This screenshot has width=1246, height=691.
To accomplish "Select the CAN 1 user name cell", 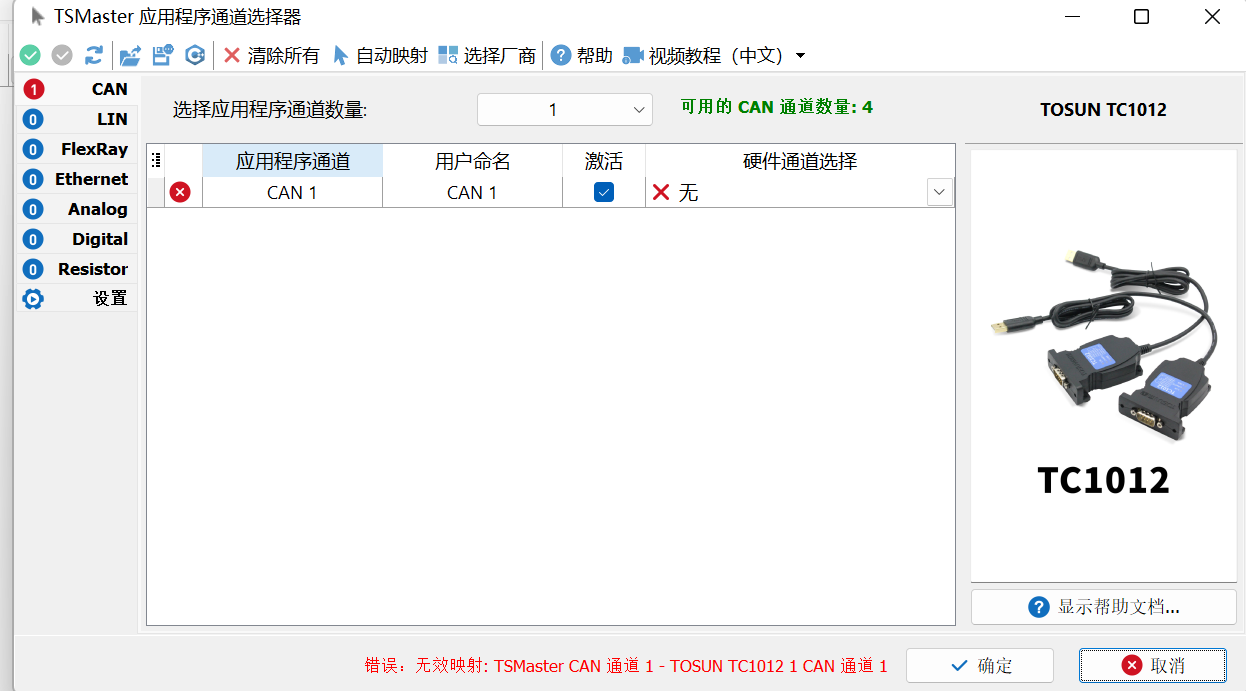I will (x=472, y=192).
